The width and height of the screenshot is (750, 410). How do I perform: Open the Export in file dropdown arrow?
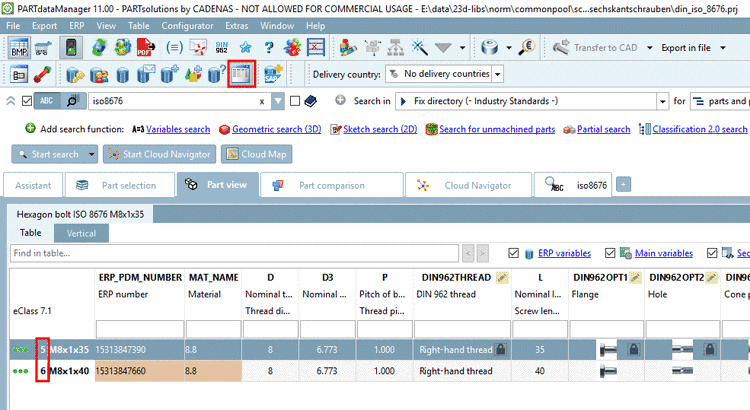pyautogui.click(x=723, y=48)
